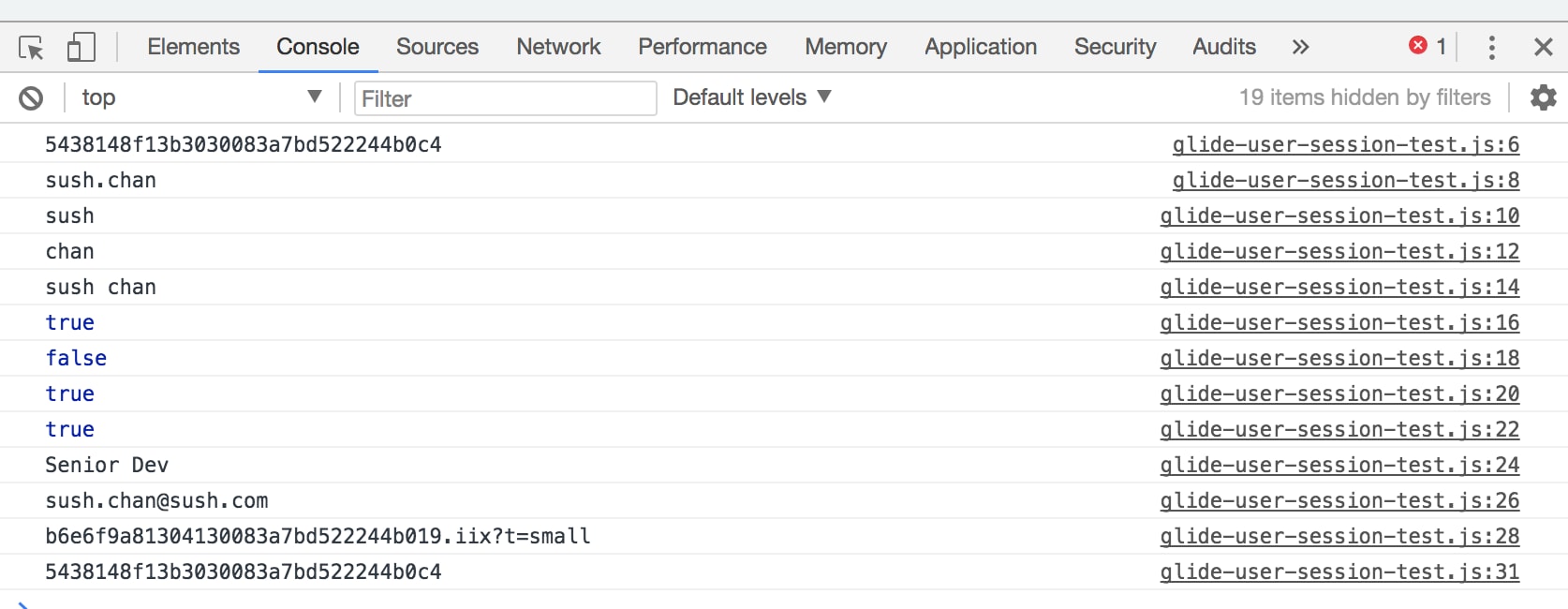Click the 'true' value from js:22
The image size is (1568, 609).
[70, 429]
